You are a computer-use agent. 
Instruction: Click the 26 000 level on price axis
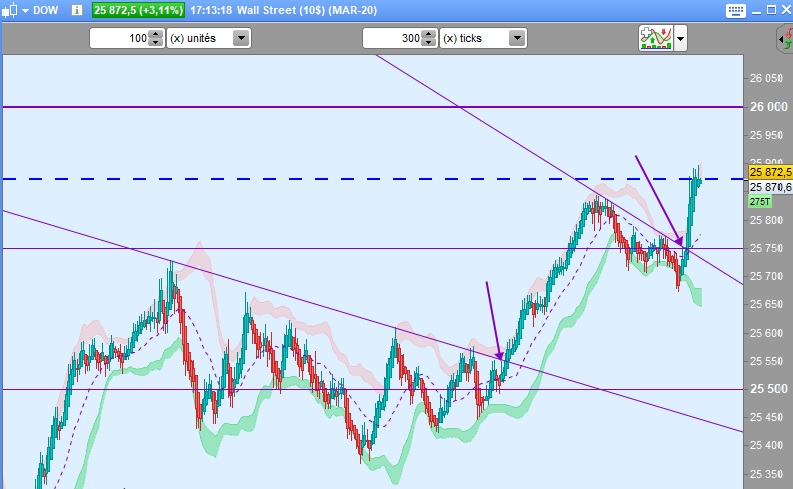pos(768,107)
